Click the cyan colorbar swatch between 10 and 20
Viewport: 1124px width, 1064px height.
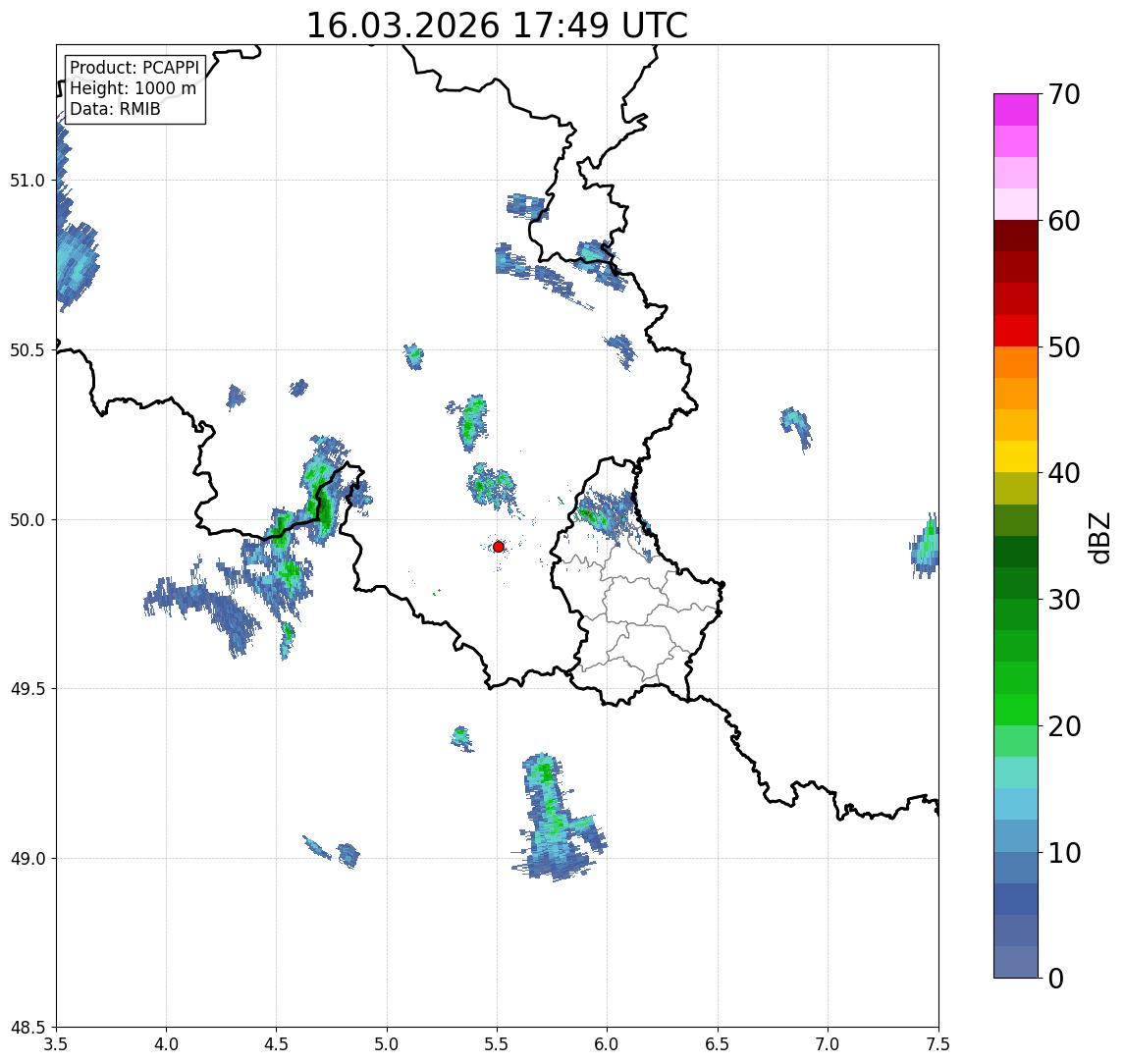click(x=1016, y=804)
